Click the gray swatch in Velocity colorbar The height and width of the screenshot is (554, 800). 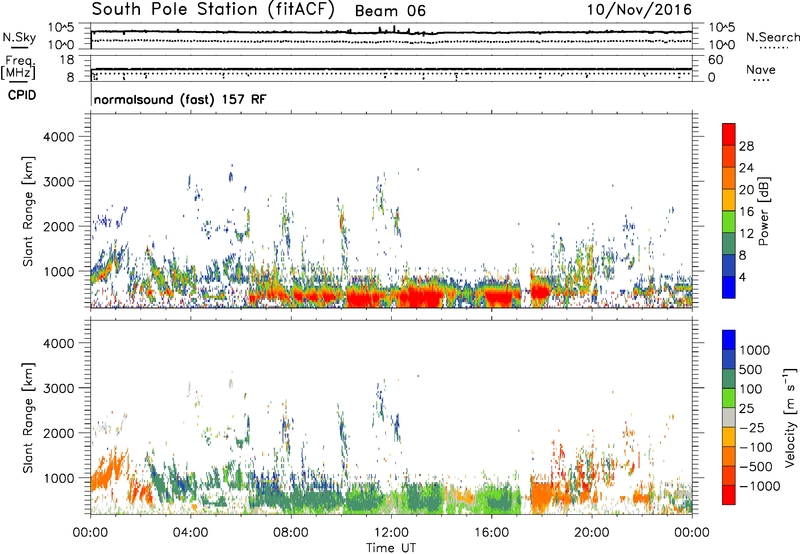(x=729, y=417)
